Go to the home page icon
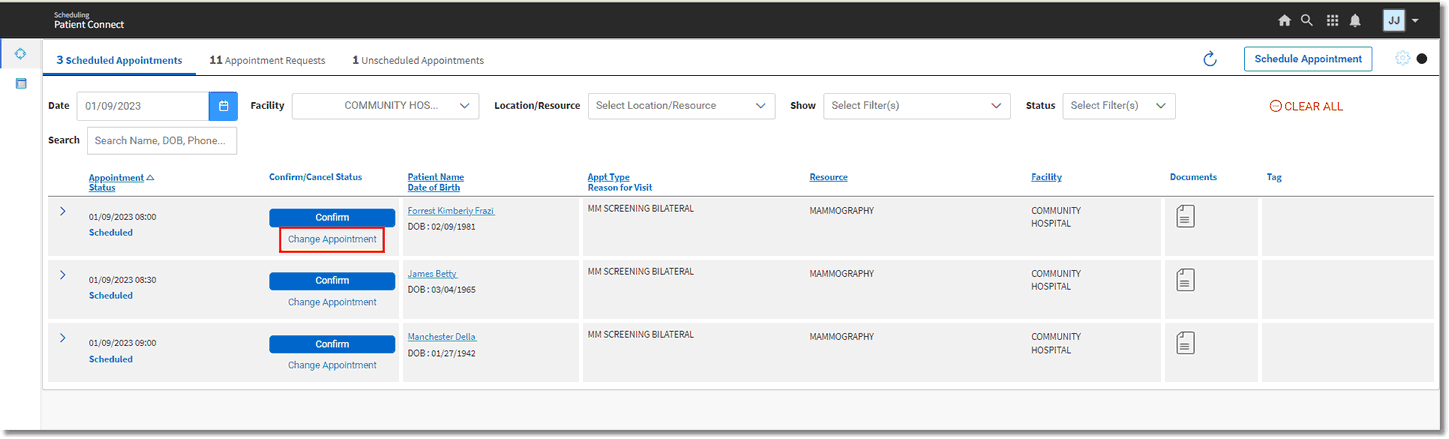Viewport: 1449px width, 439px height. (1285, 20)
